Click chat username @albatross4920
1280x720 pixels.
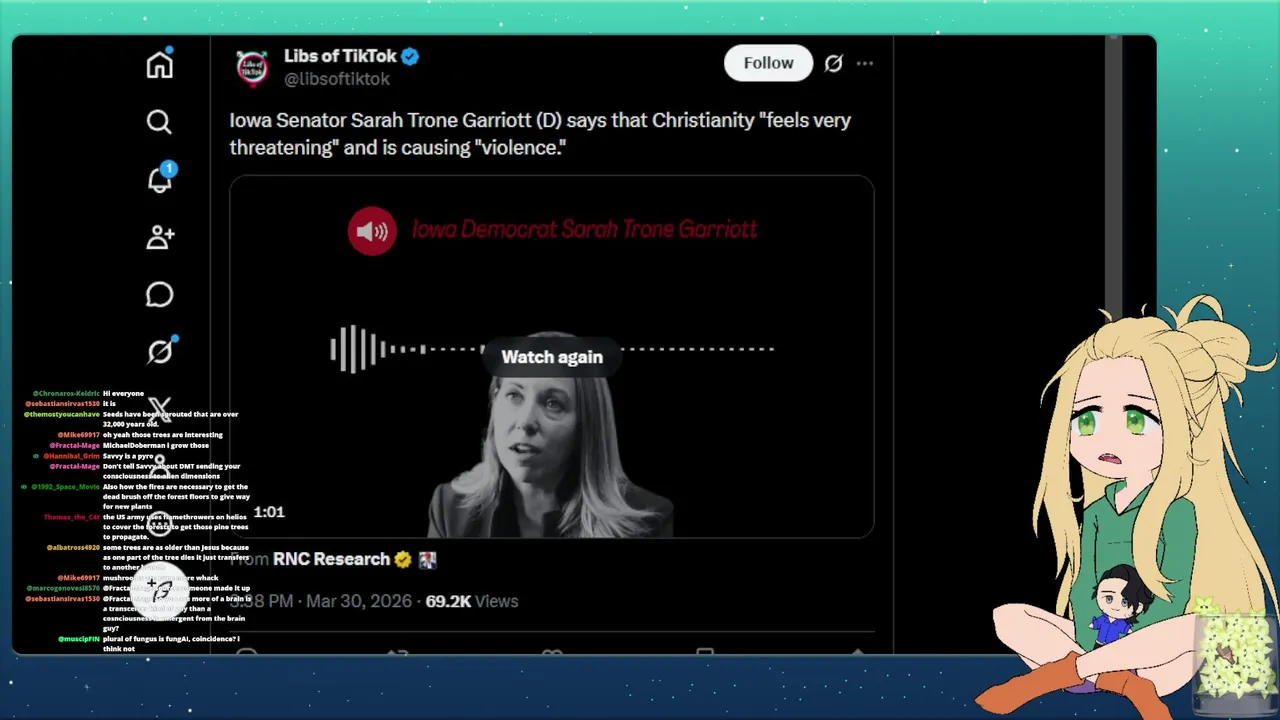[73, 548]
